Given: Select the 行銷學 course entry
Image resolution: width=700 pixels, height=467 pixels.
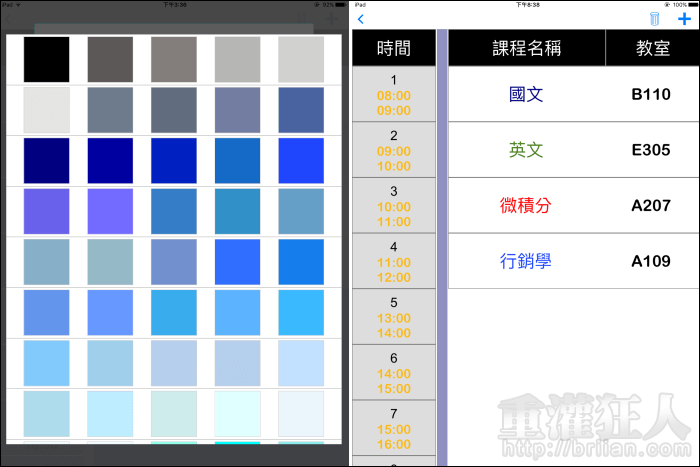Looking at the screenshot, I should (526, 261).
